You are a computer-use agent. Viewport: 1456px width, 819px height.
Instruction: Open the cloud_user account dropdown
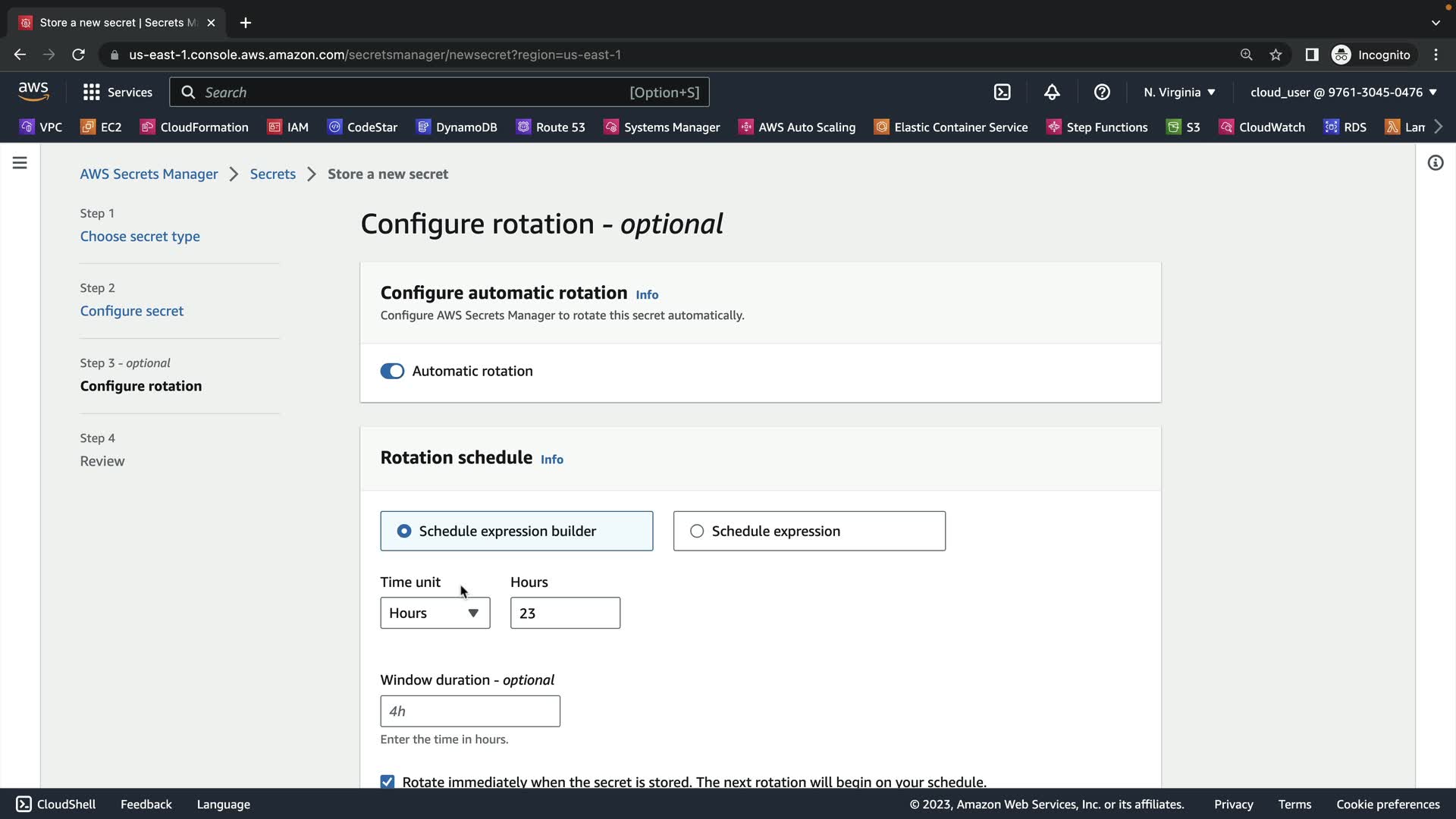[x=1343, y=92]
